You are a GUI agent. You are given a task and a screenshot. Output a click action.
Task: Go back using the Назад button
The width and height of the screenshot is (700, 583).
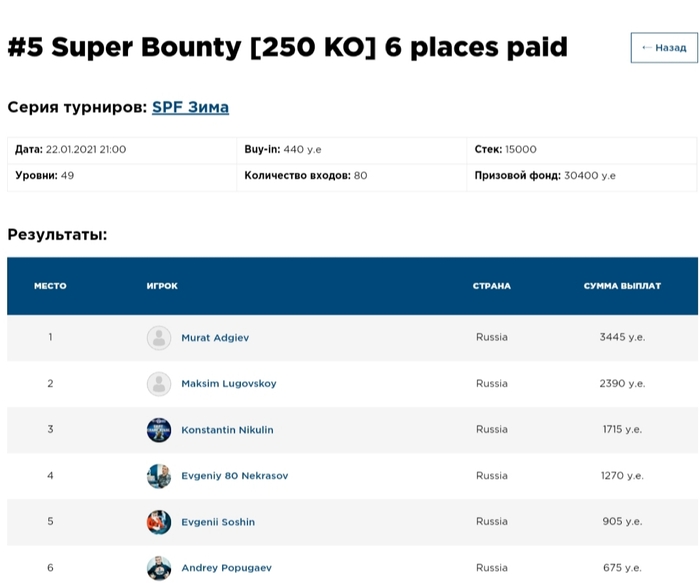[664, 48]
